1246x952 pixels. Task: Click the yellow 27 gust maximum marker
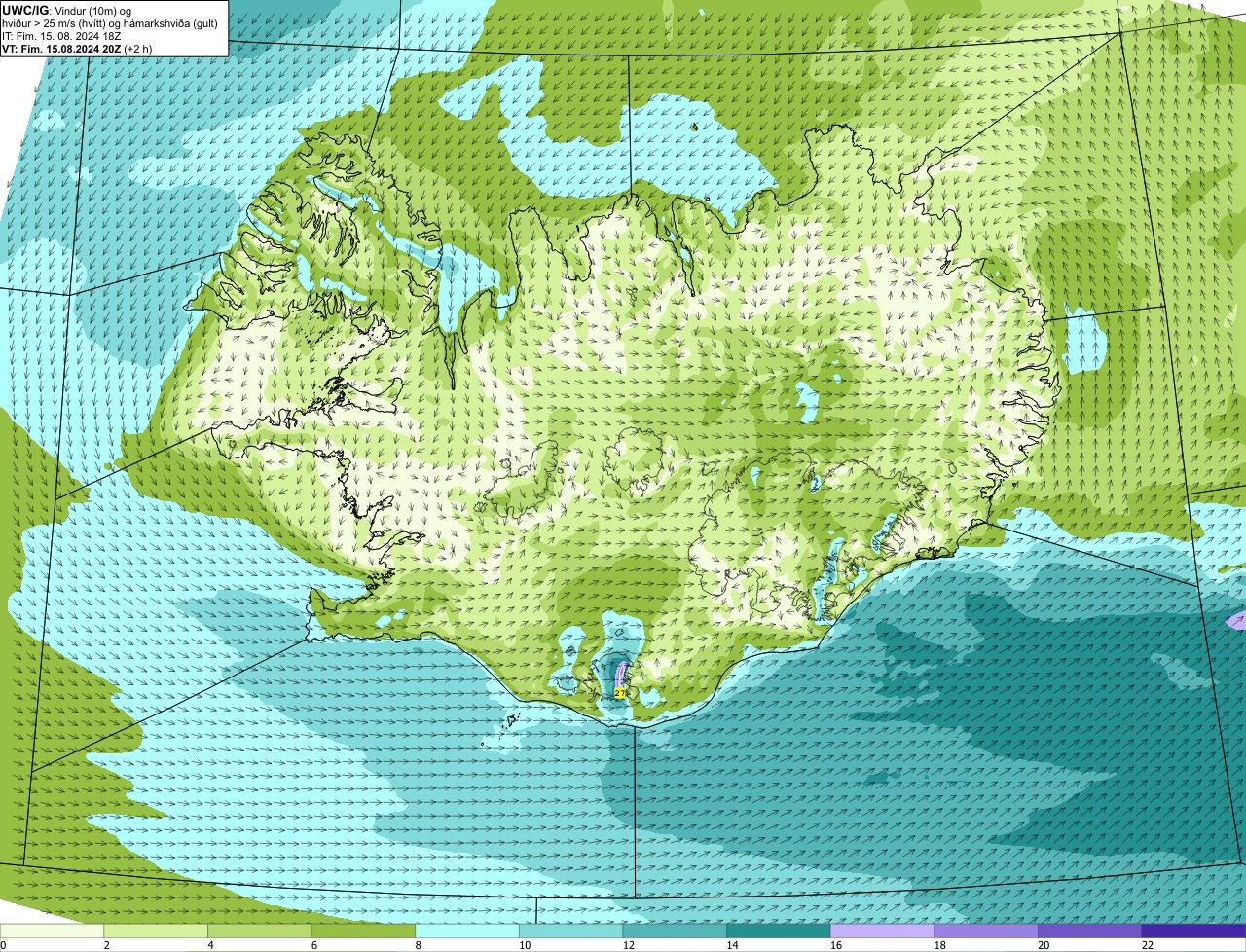[x=620, y=693]
